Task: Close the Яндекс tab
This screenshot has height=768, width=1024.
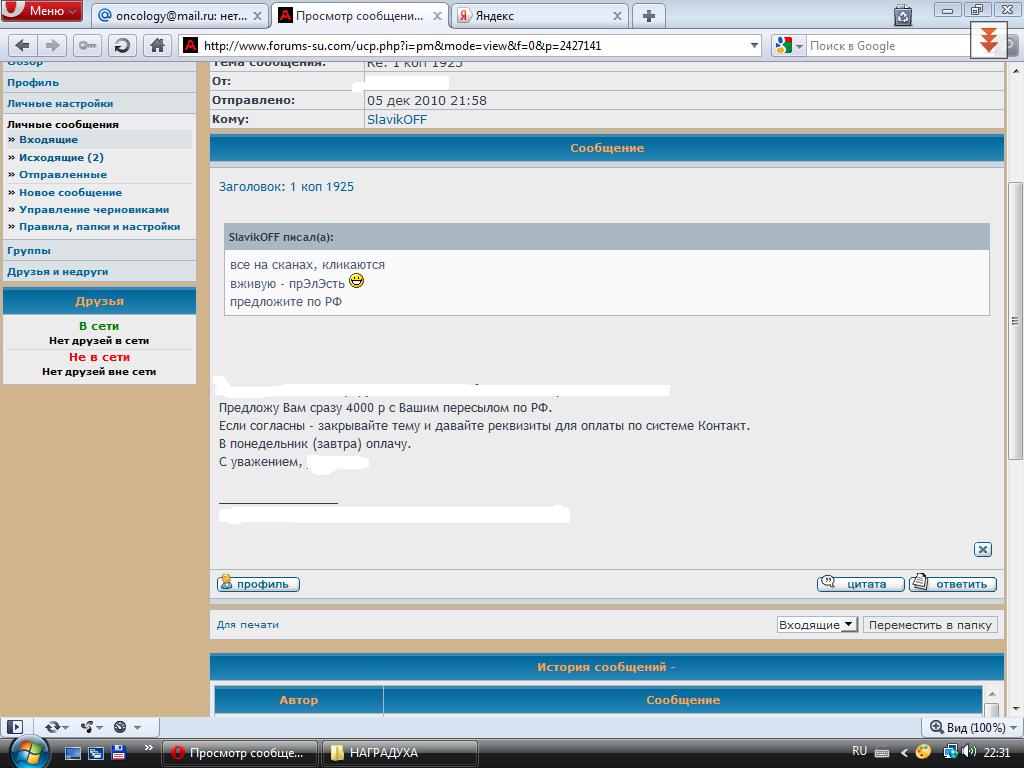Action: pyautogui.click(x=617, y=16)
